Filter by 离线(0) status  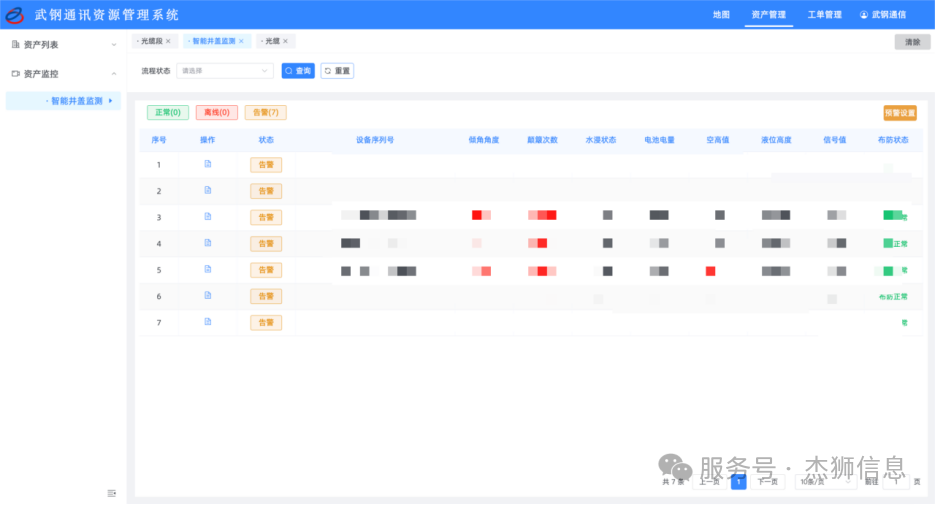pyautogui.click(x=217, y=113)
